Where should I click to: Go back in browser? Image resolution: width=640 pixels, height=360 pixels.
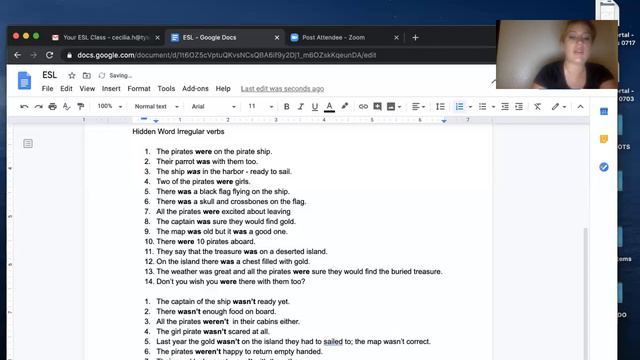click(17, 55)
